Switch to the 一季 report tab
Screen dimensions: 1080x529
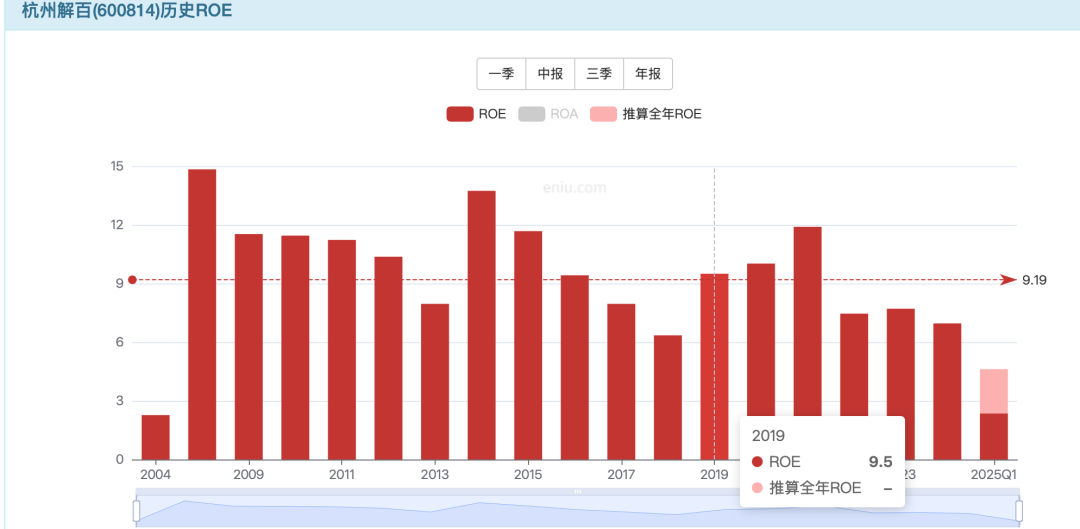tap(501, 74)
